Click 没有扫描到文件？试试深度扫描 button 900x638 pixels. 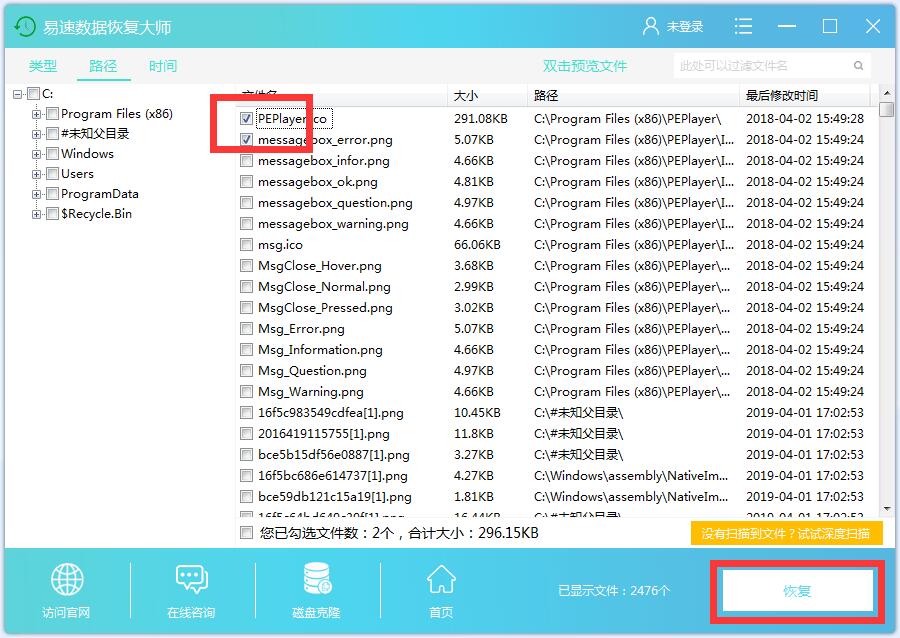click(x=786, y=534)
